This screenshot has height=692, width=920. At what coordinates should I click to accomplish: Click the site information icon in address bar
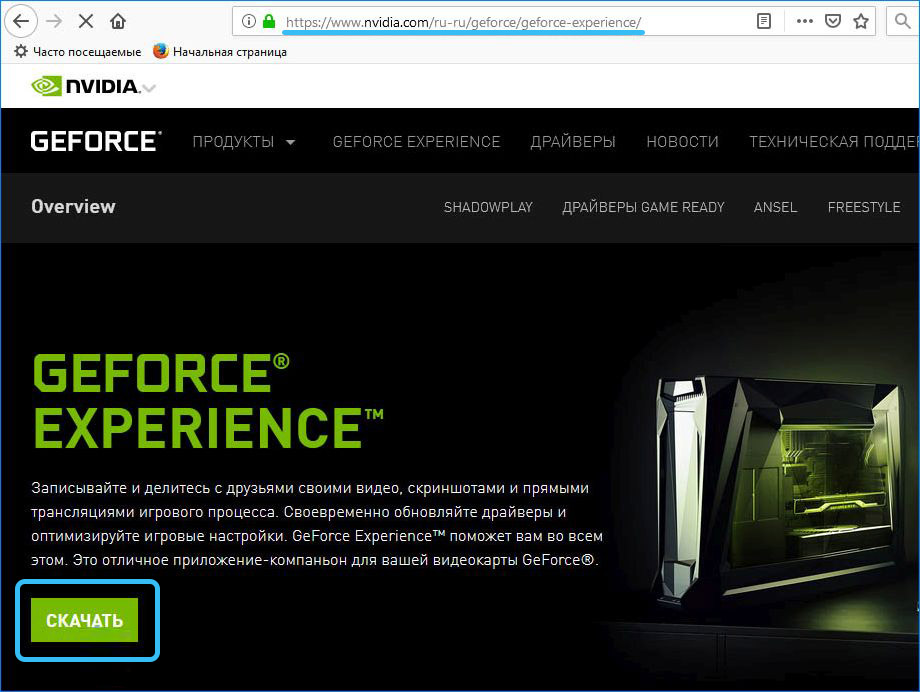pyautogui.click(x=247, y=21)
